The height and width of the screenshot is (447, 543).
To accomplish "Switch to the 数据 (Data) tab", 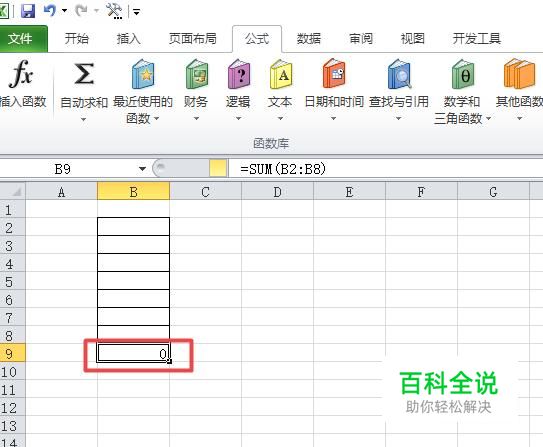I will (309, 38).
